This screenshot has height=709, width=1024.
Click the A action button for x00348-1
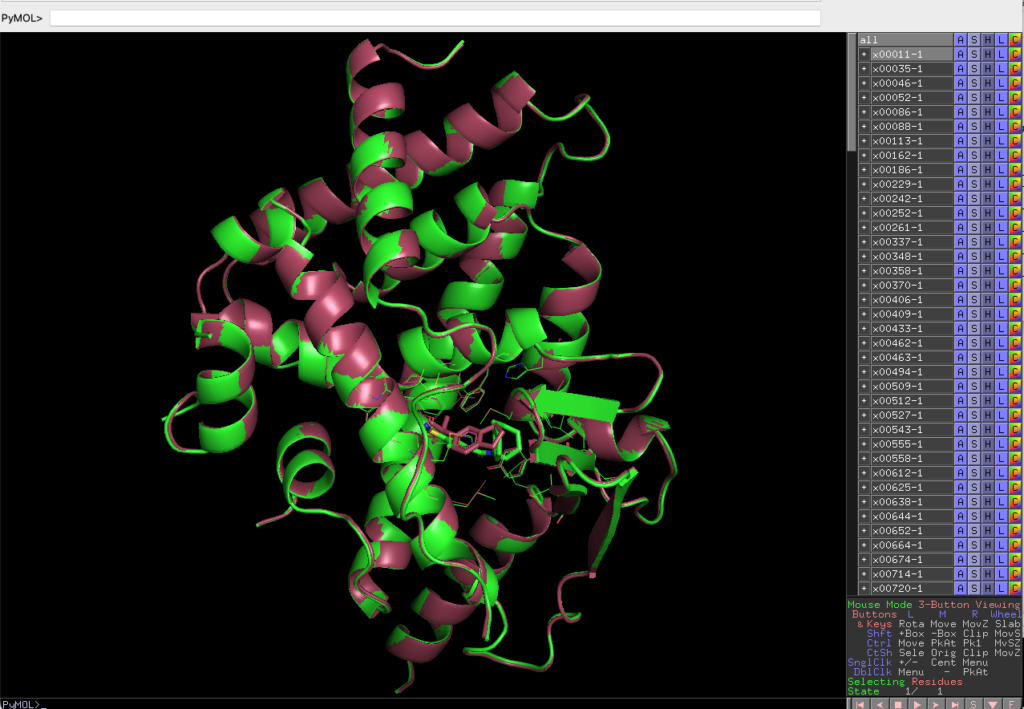[960, 257]
